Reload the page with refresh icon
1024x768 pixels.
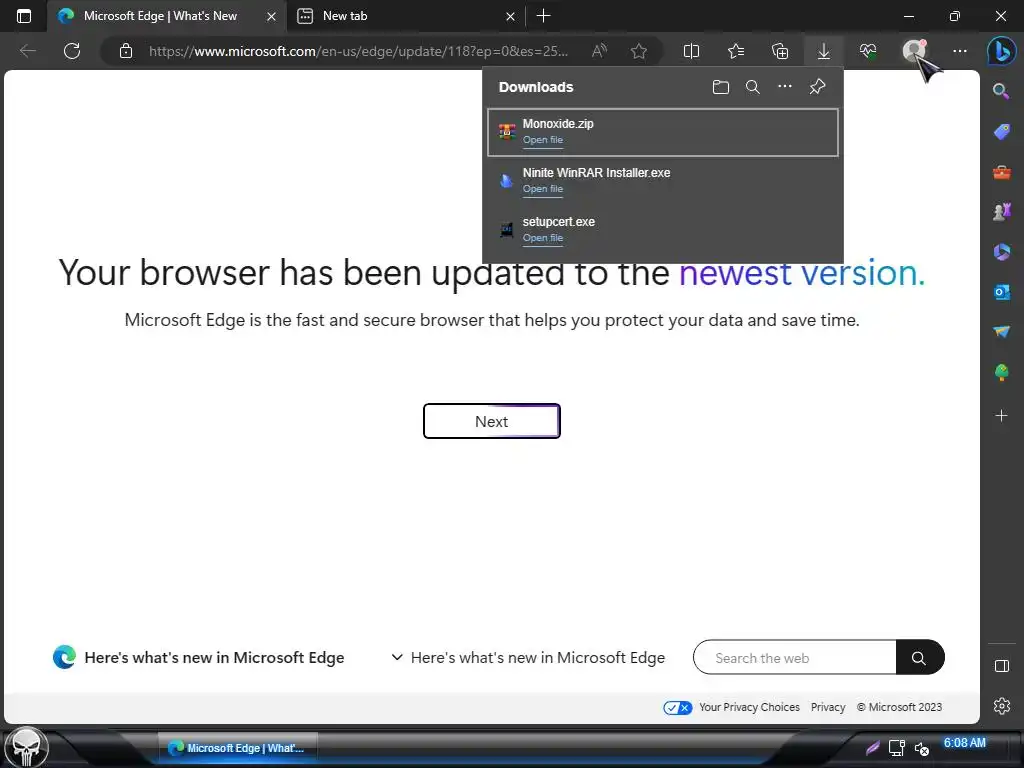click(72, 51)
